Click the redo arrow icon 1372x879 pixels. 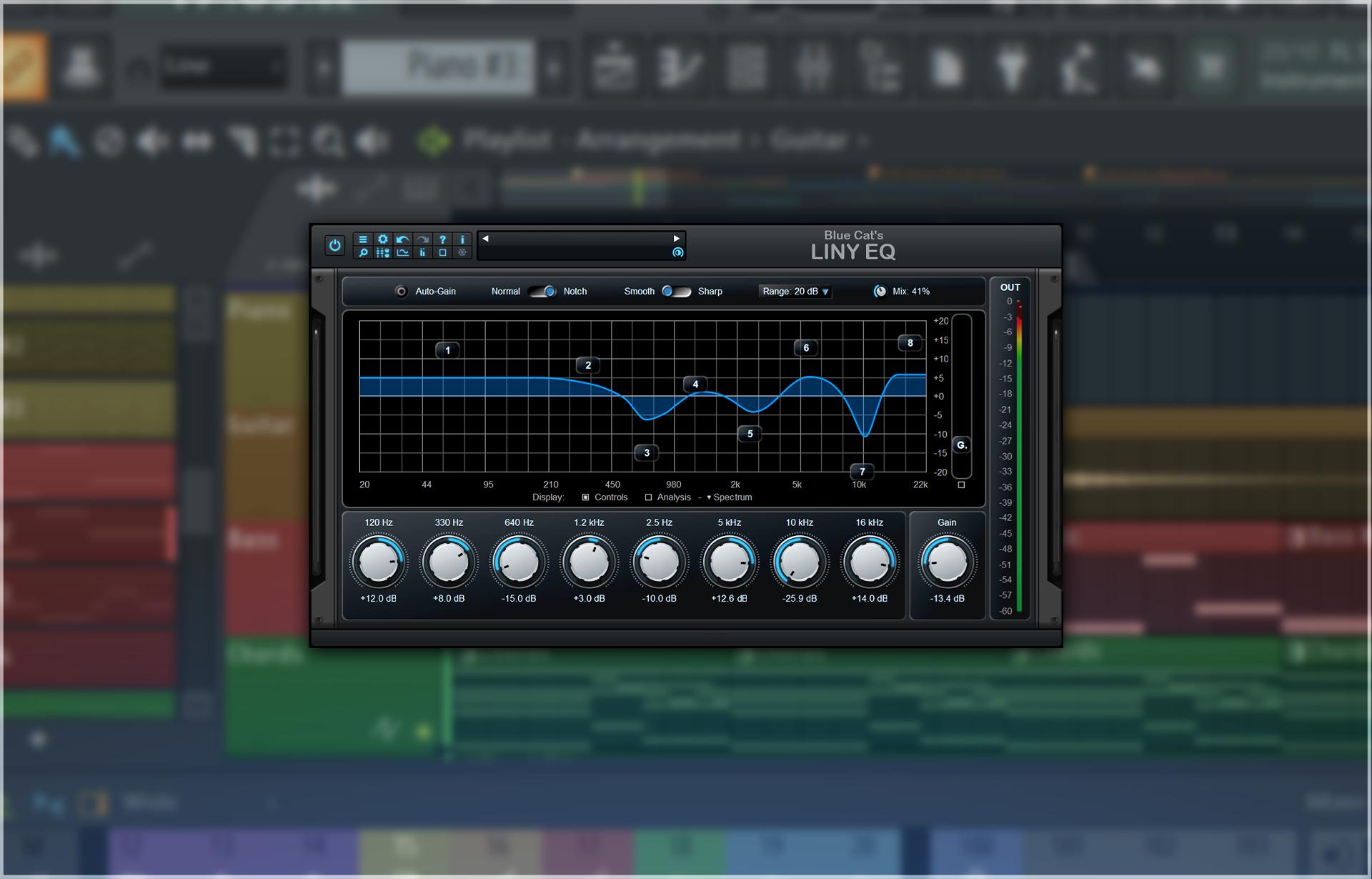click(x=423, y=239)
